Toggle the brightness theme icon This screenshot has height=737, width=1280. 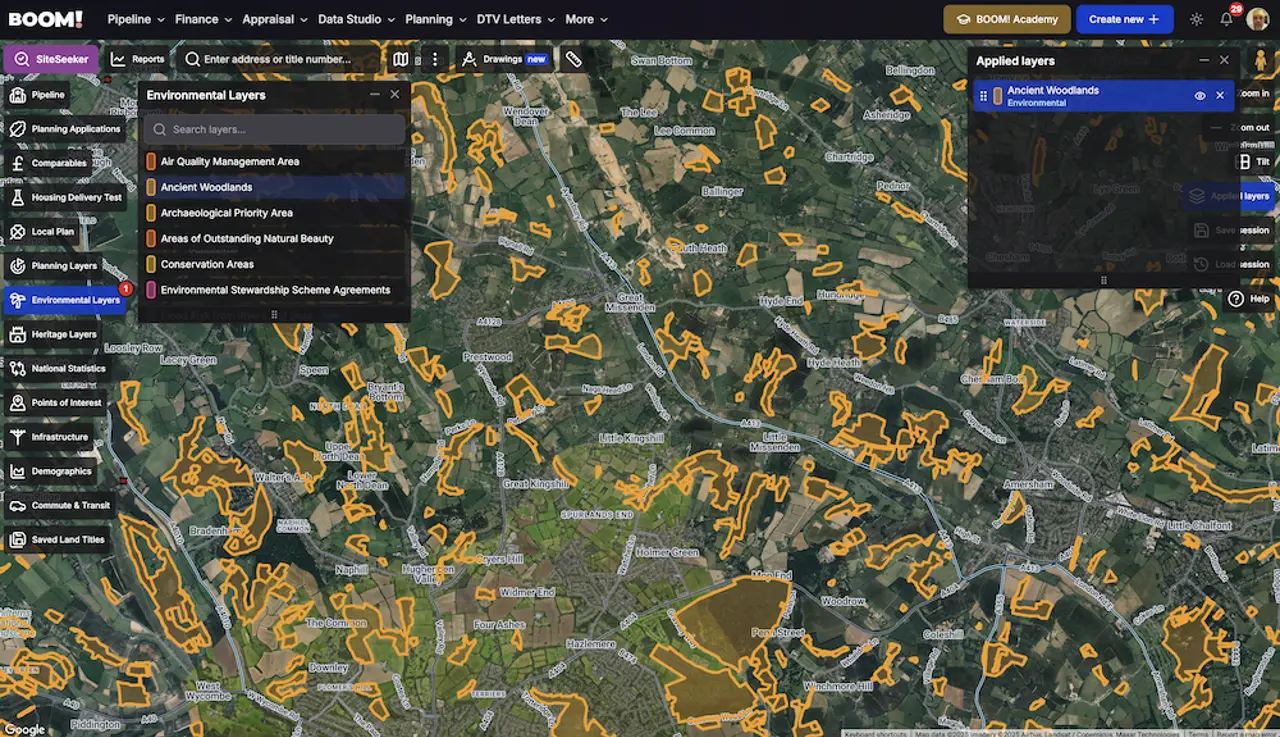[1196, 19]
